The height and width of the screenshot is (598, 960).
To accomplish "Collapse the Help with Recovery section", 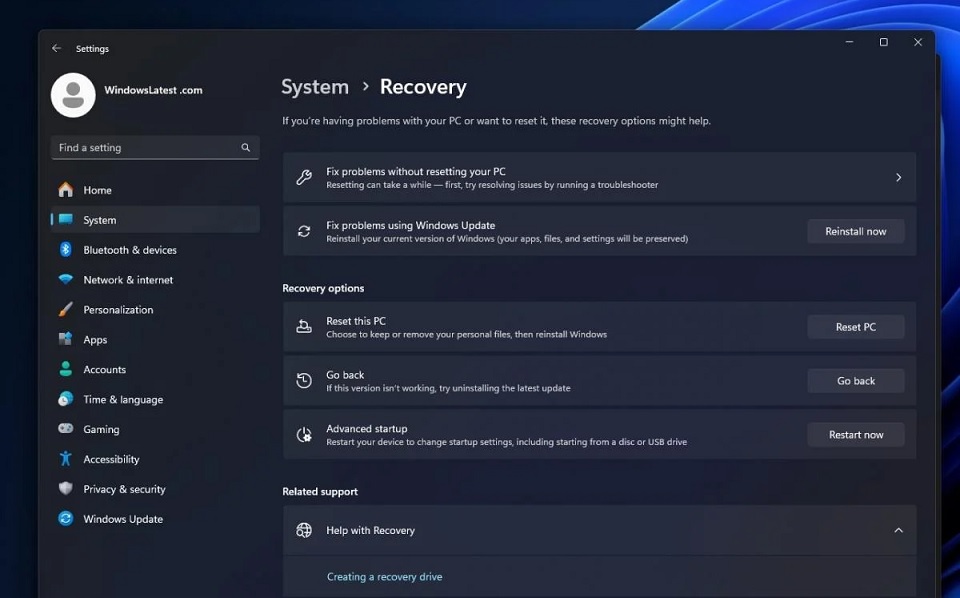I will 898,530.
